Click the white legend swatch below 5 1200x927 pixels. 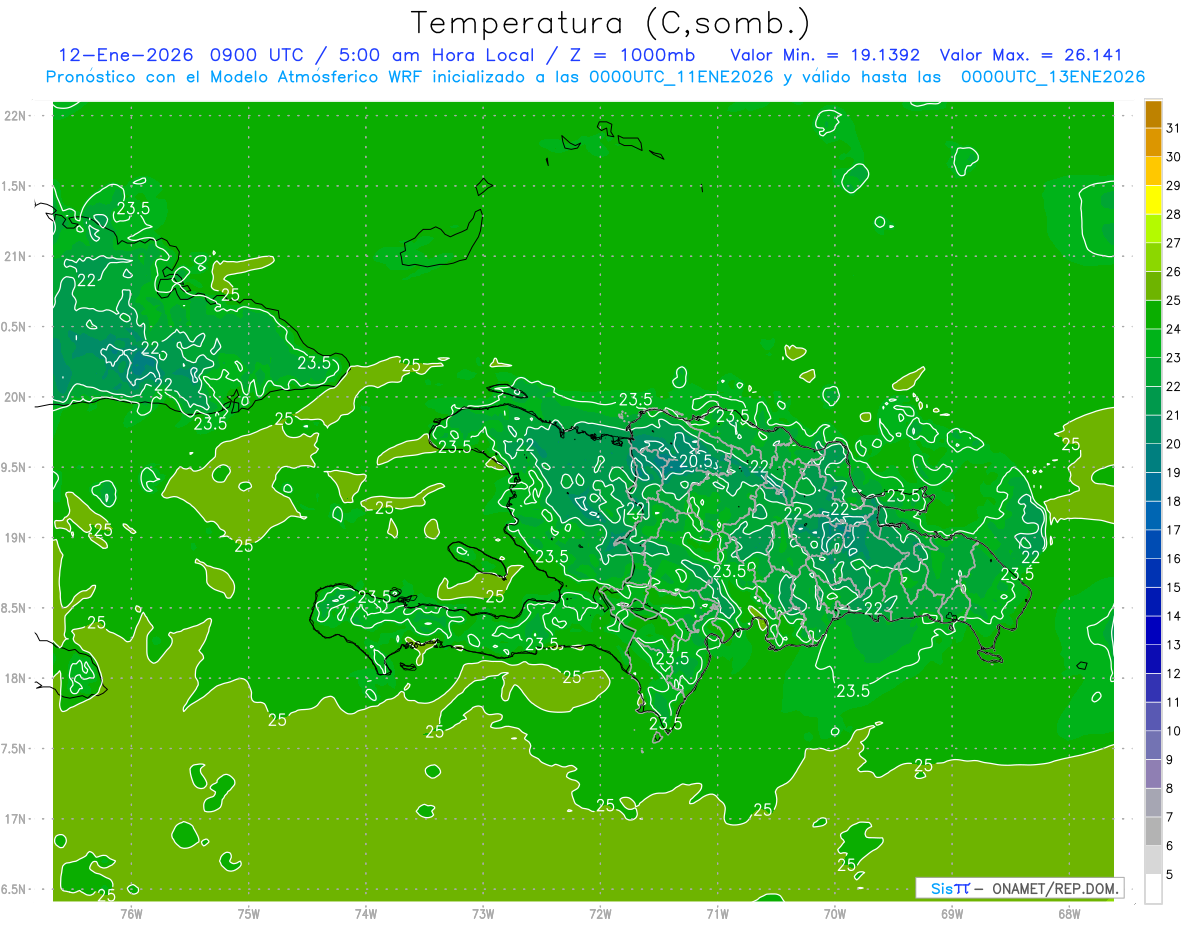click(x=1153, y=888)
